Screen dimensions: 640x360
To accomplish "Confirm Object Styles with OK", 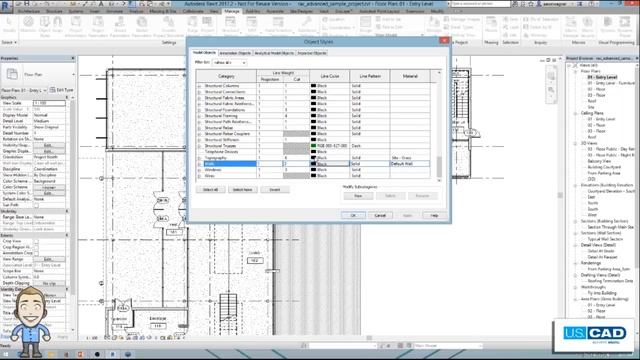I will click(353, 215).
